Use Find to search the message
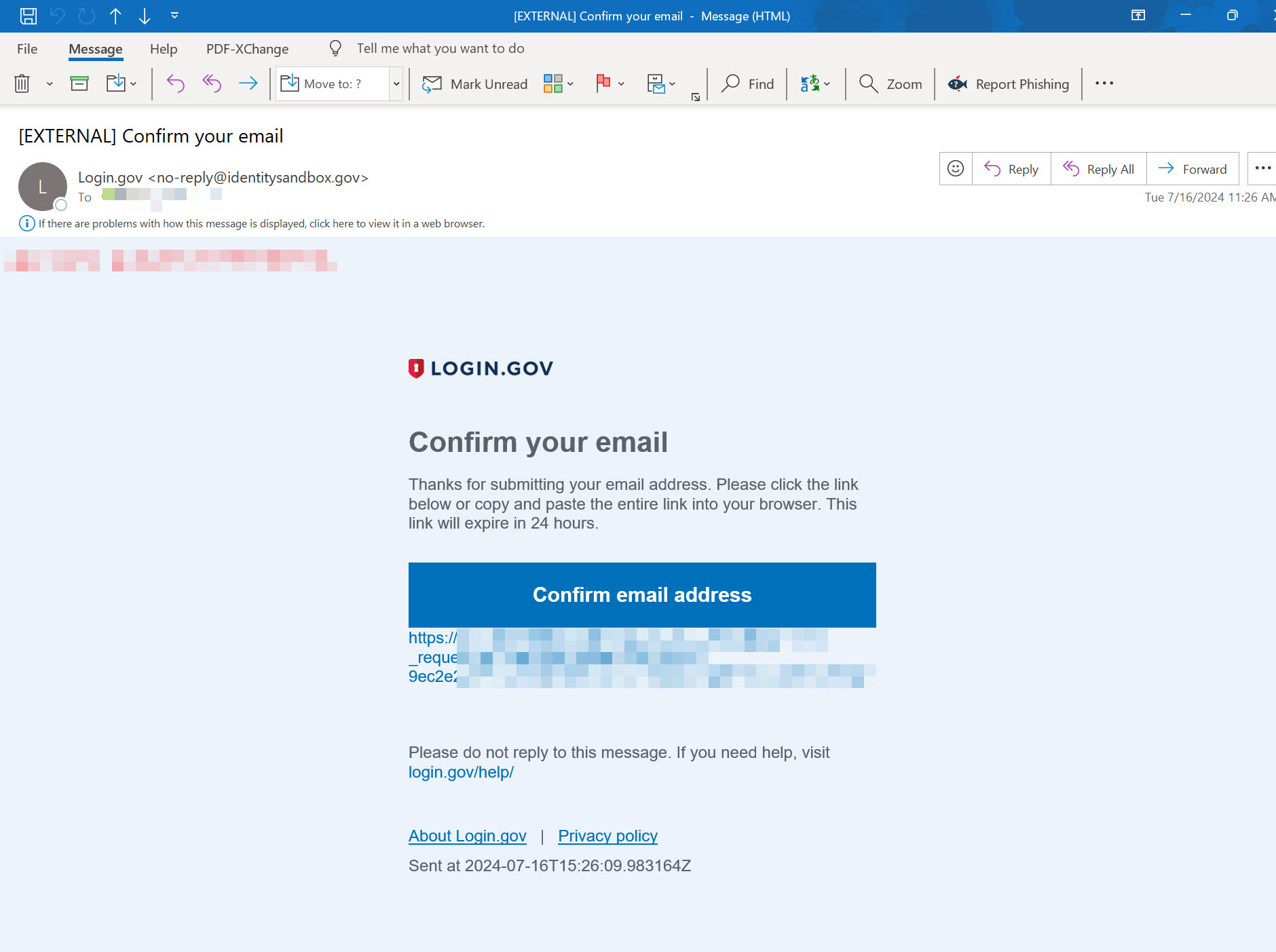The height and width of the screenshot is (952, 1276). [x=749, y=83]
